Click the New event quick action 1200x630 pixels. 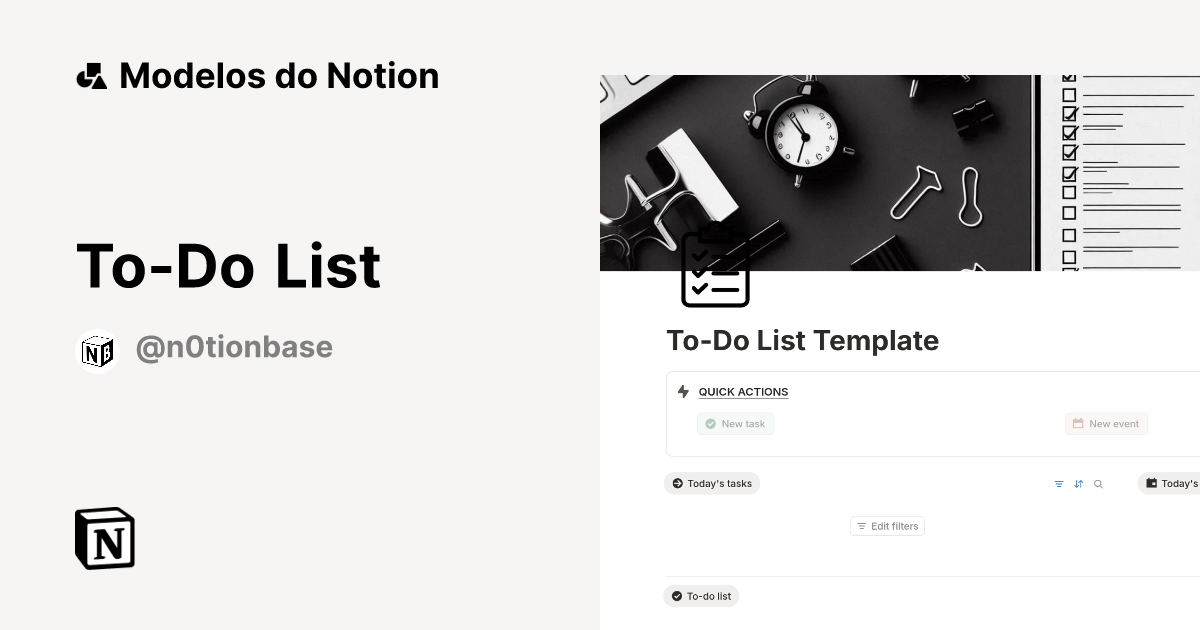pos(1106,423)
